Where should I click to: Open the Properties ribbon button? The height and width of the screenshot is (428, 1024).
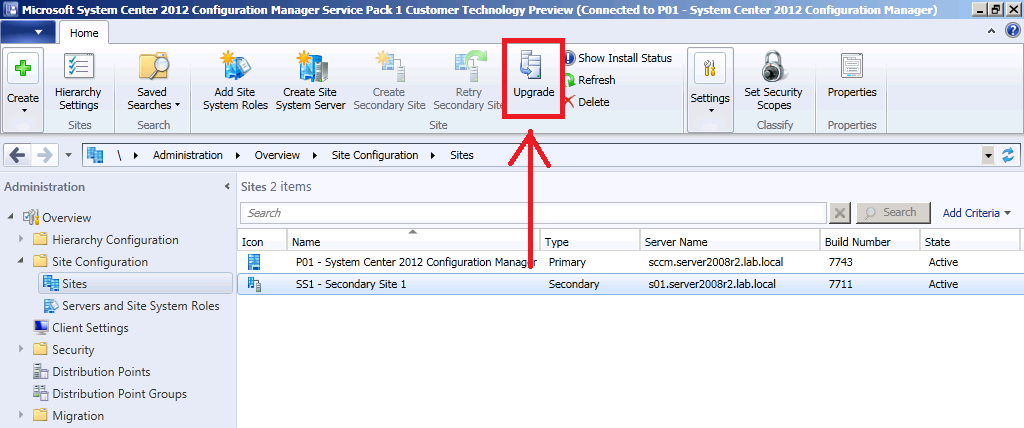852,75
